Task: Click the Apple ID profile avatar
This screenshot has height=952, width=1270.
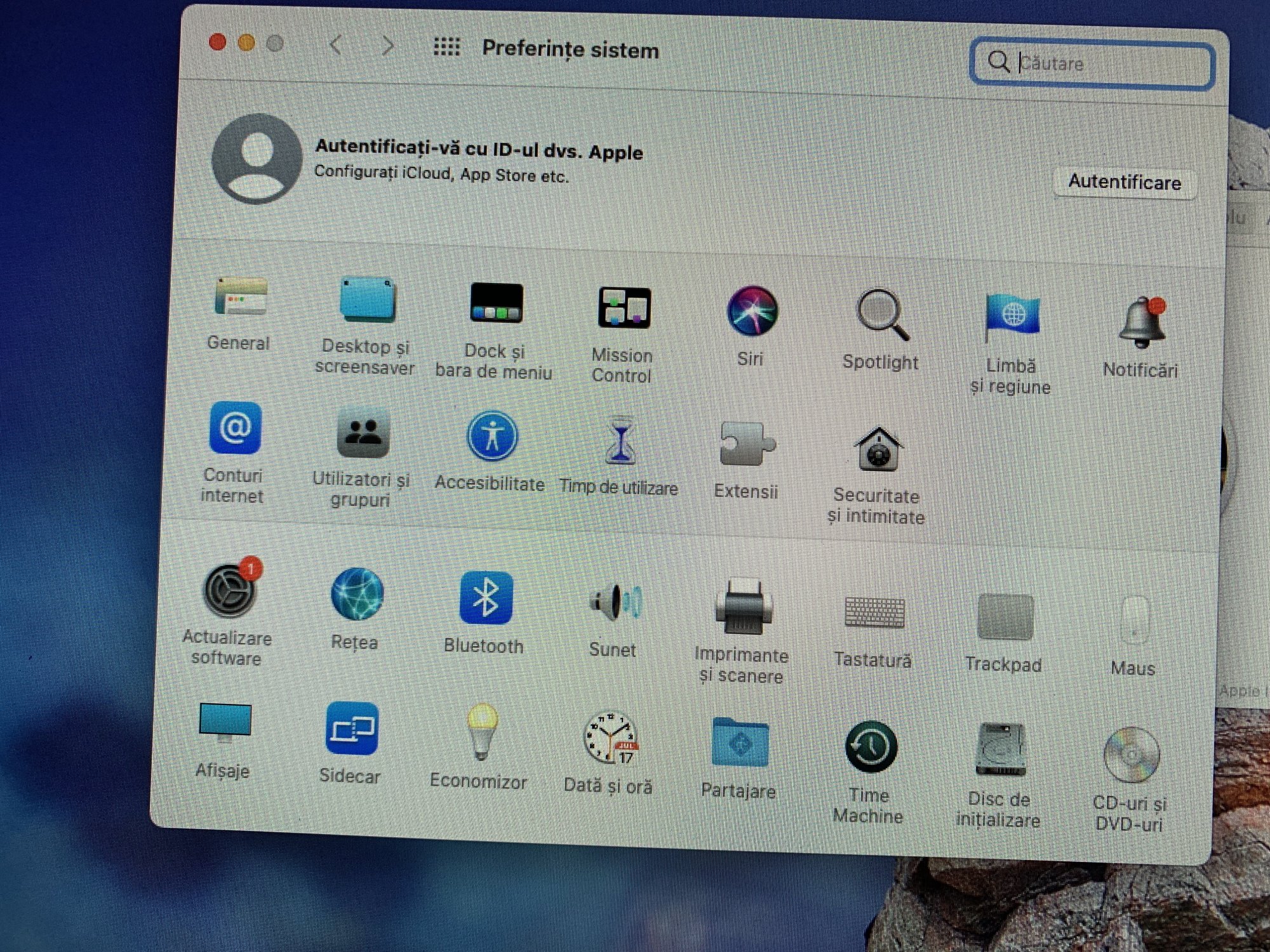Action: click(257, 159)
